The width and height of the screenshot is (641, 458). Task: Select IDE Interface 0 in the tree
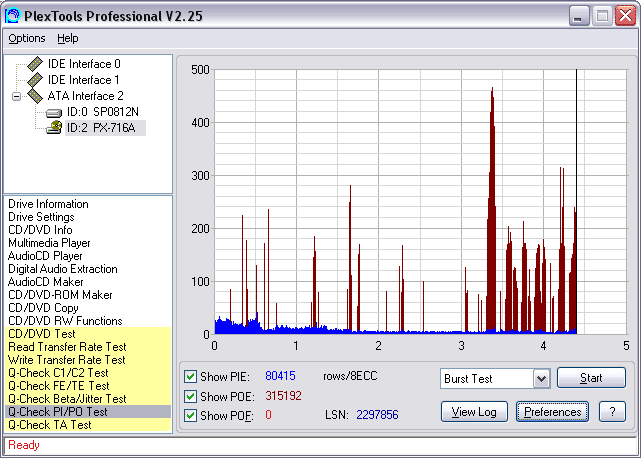[84, 64]
